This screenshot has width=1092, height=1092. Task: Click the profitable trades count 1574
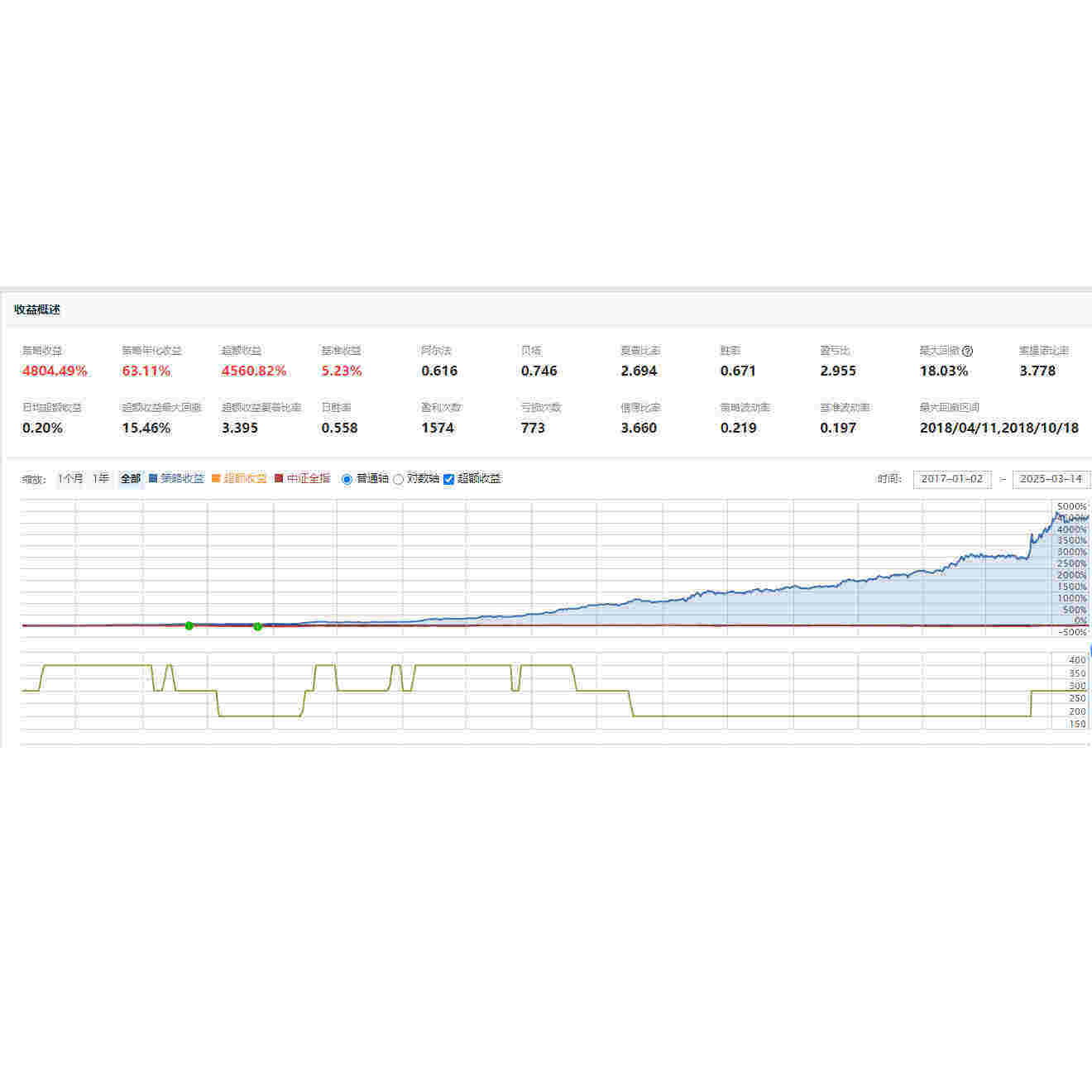coord(438,429)
